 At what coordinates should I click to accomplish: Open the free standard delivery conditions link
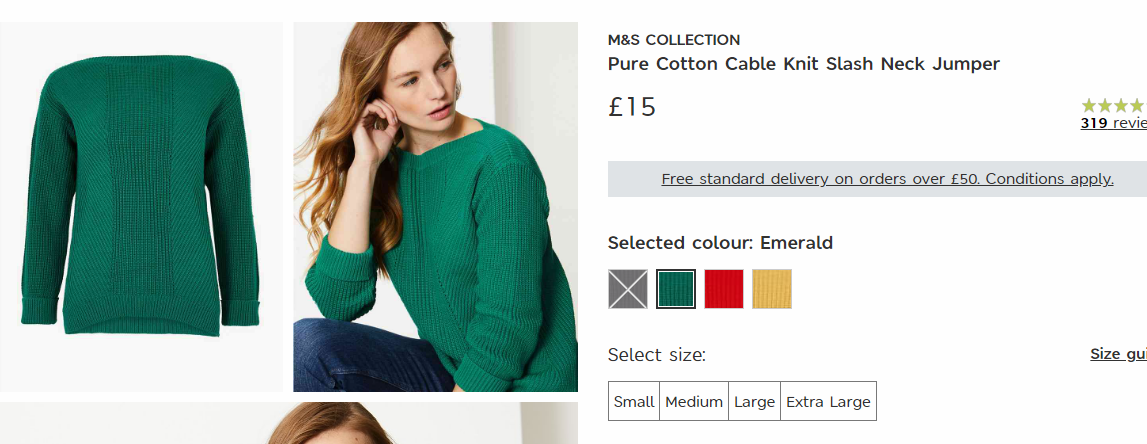point(887,179)
